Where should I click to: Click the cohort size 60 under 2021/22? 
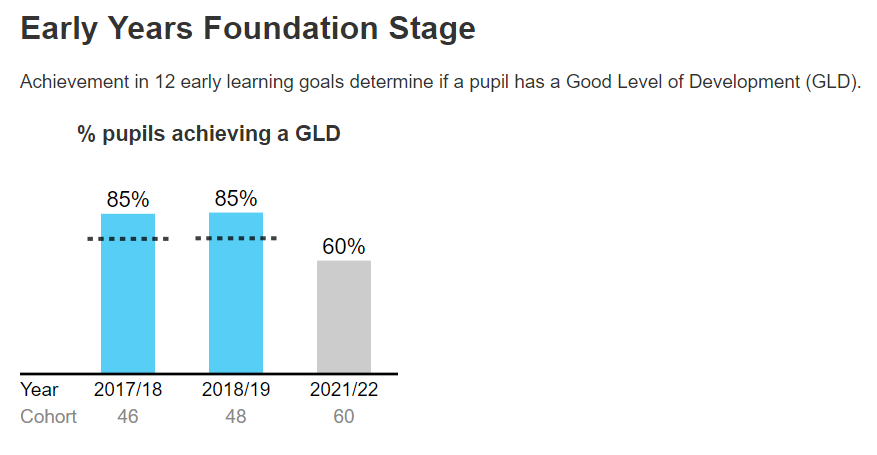pos(344,416)
